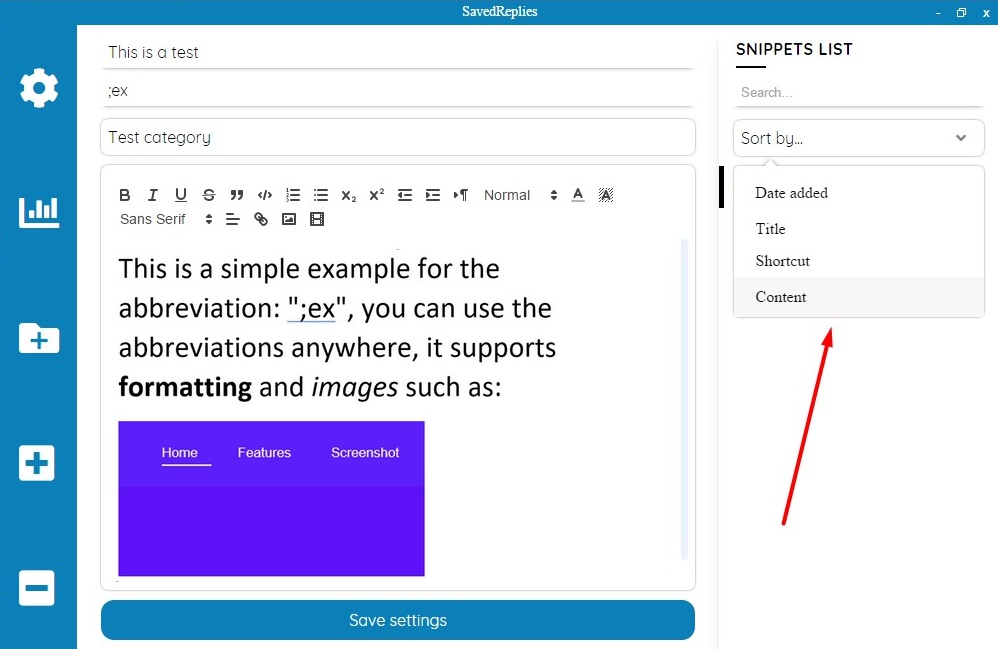Open the Test category selector
The height and width of the screenshot is (649, 998).
click(x=398, y=137)
